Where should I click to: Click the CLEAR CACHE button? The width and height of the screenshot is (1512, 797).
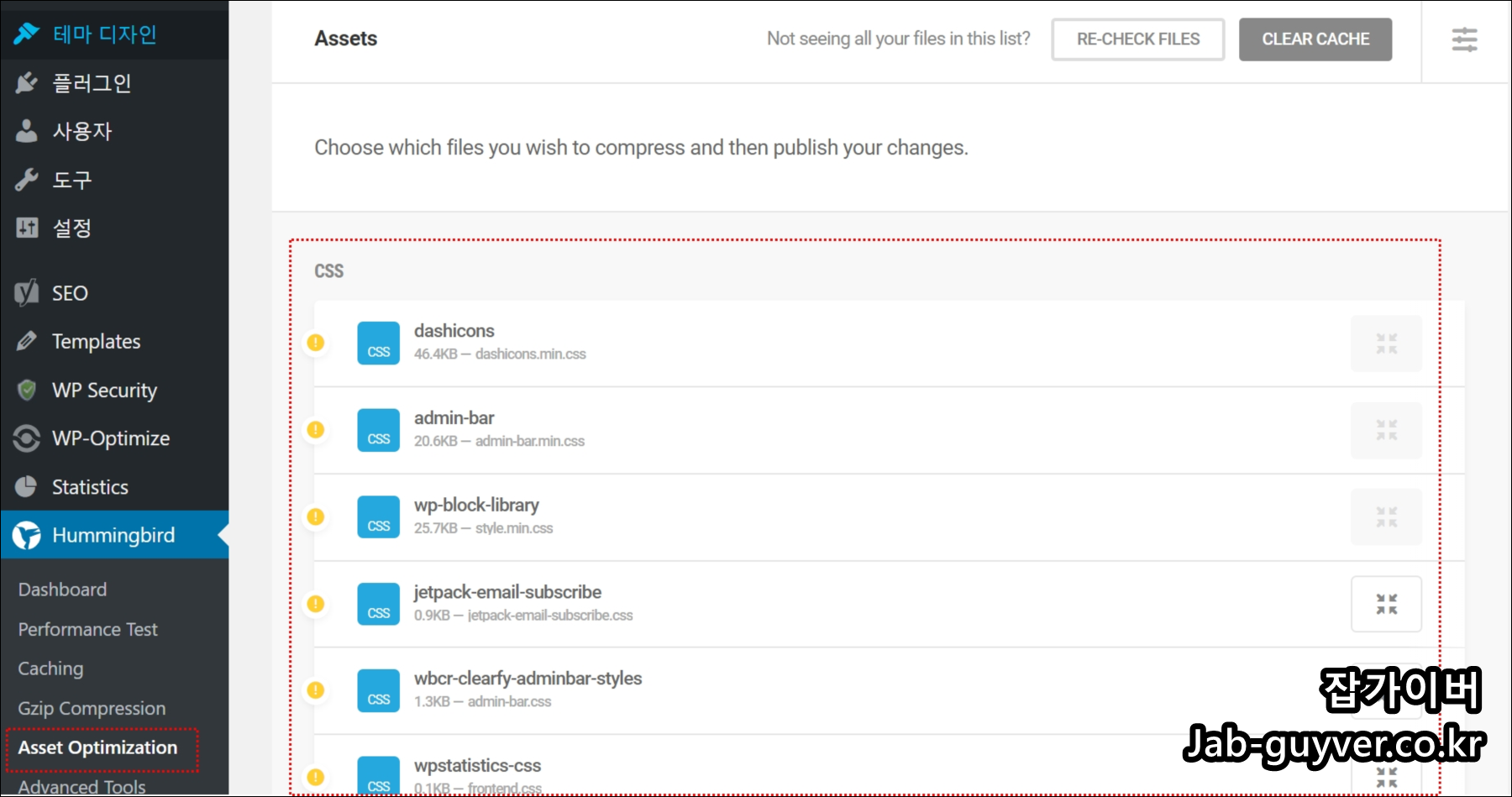tap(1315, 39)
